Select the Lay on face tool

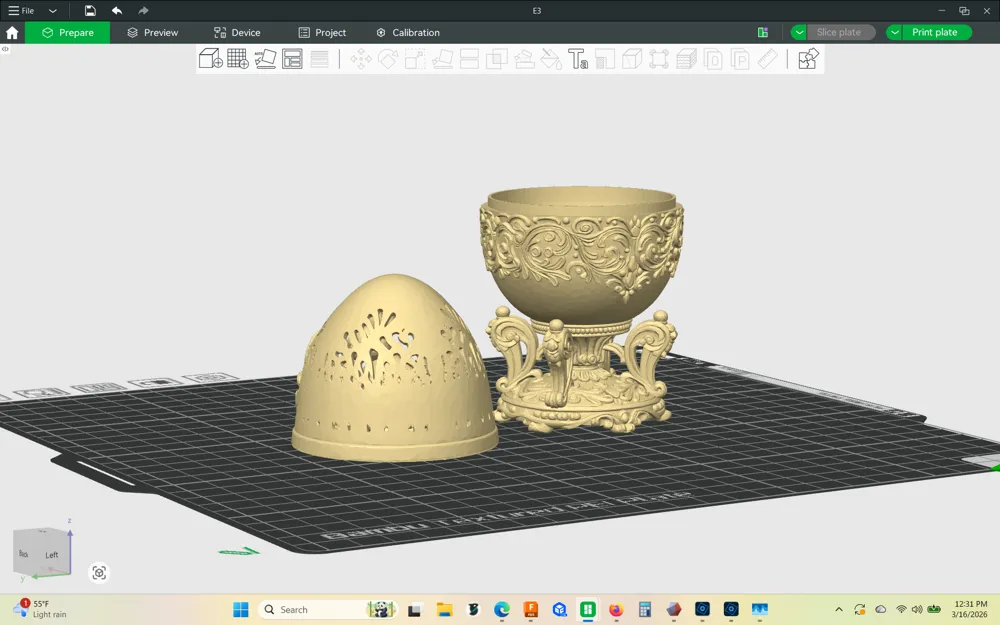pos(443,59)
